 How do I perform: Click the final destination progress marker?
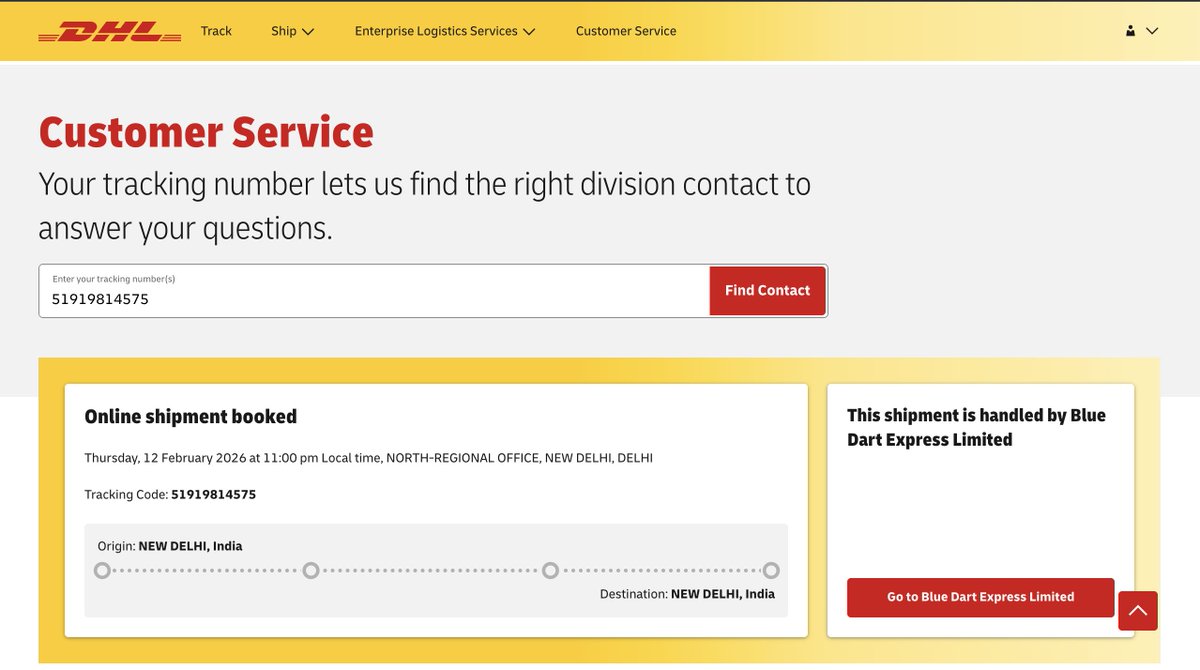coord(771,571)
